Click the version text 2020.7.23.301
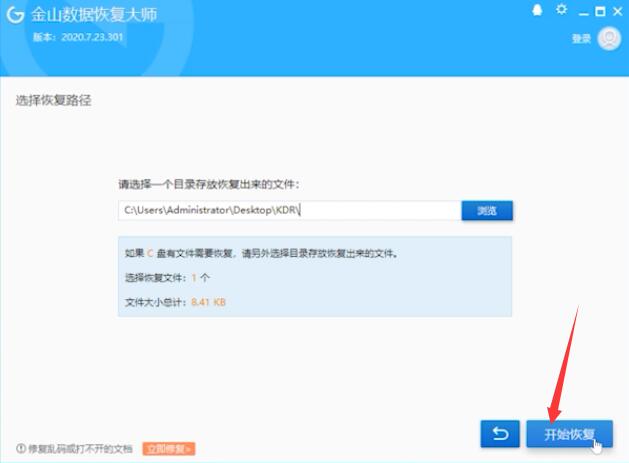 [92, 37]
